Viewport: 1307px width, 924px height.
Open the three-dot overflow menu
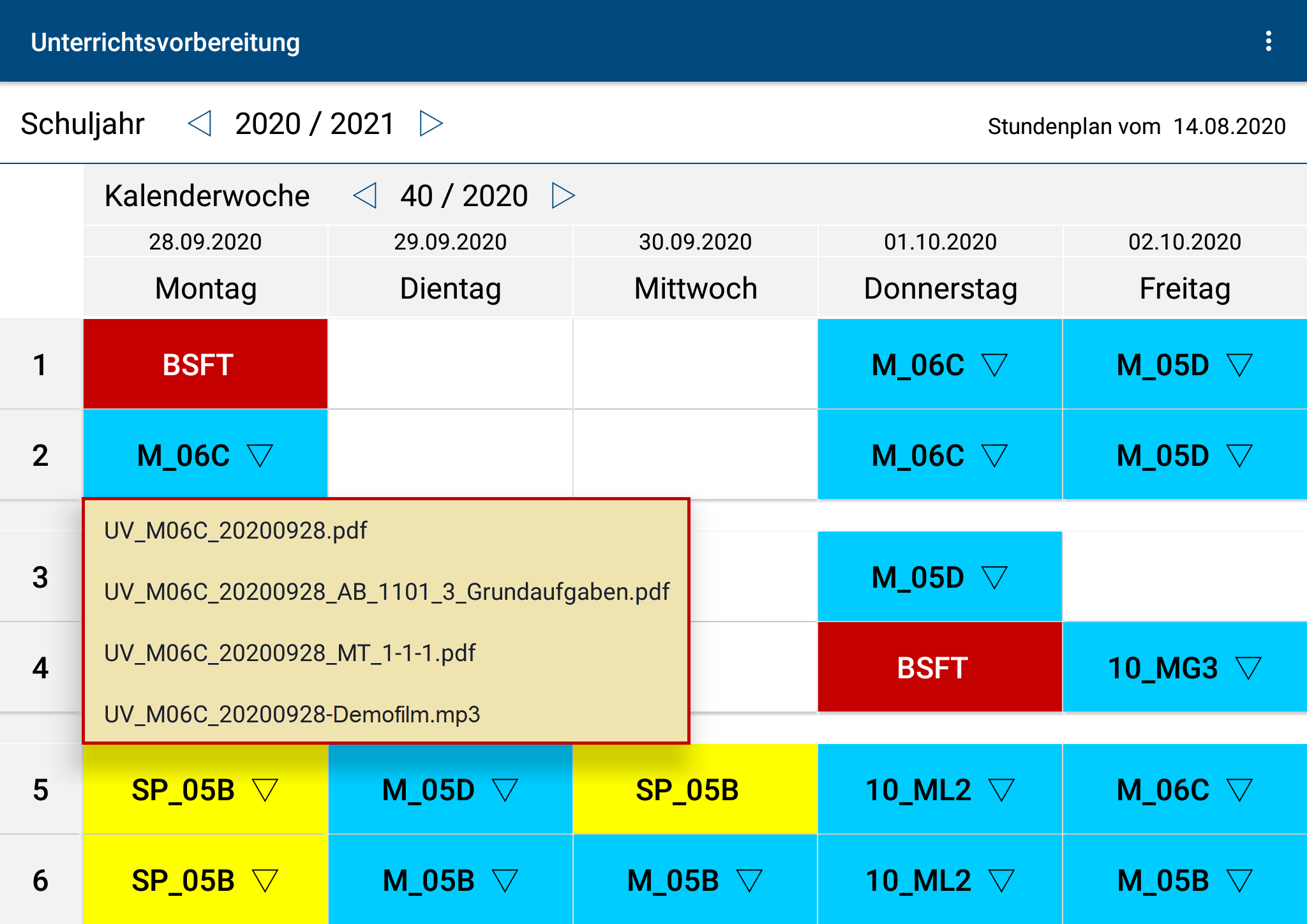(1268, 41)
